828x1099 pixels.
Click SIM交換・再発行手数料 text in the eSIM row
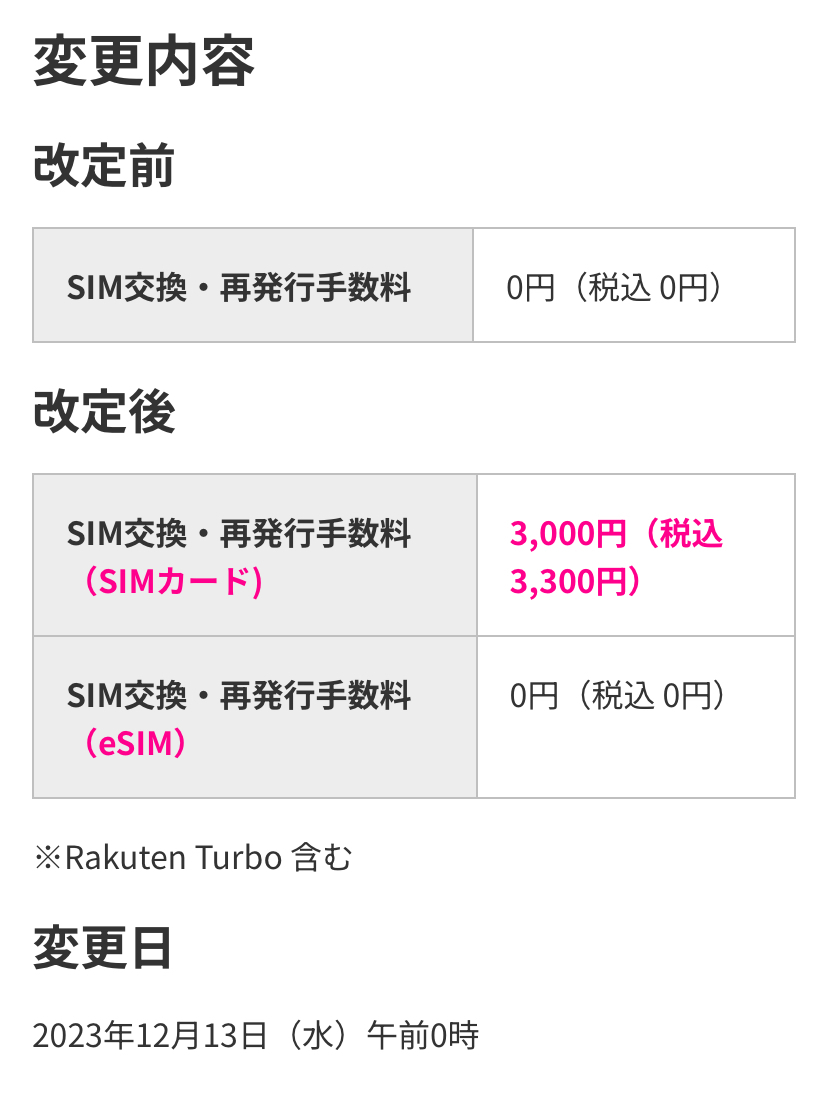click(239, 694)
